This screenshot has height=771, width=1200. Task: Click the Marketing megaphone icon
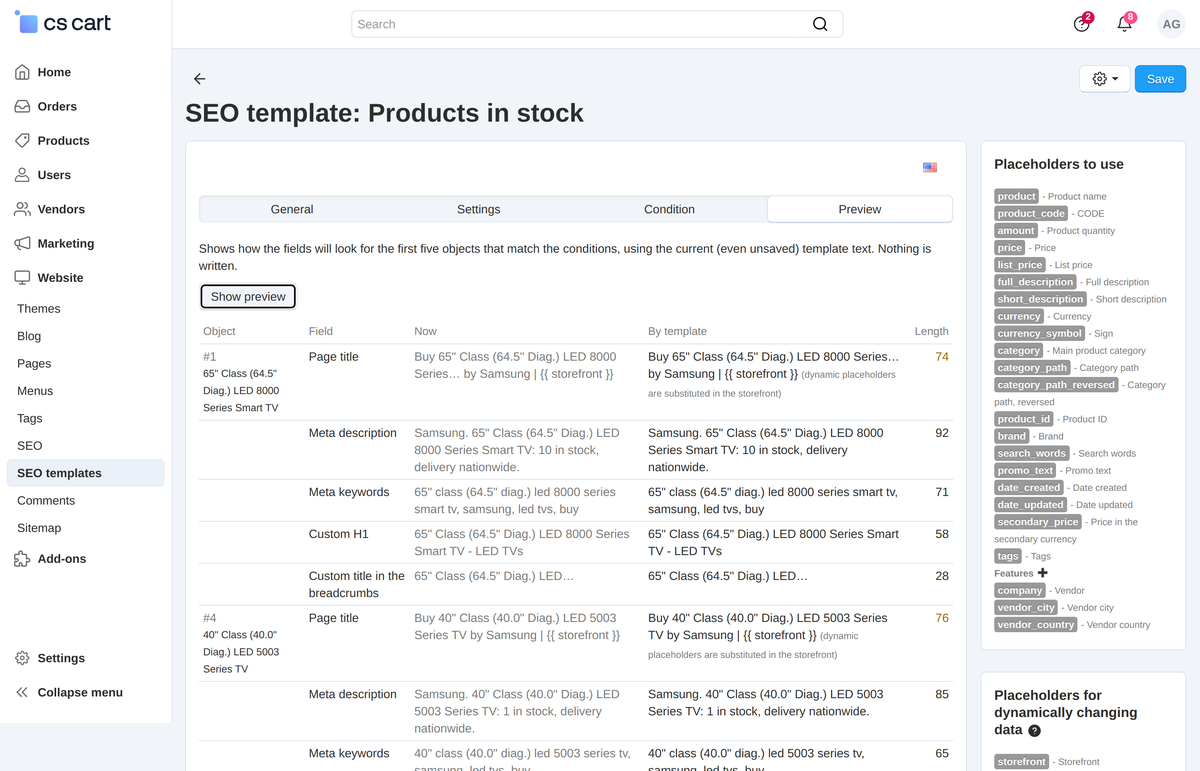pyautogui.click(x=22, y=243)
